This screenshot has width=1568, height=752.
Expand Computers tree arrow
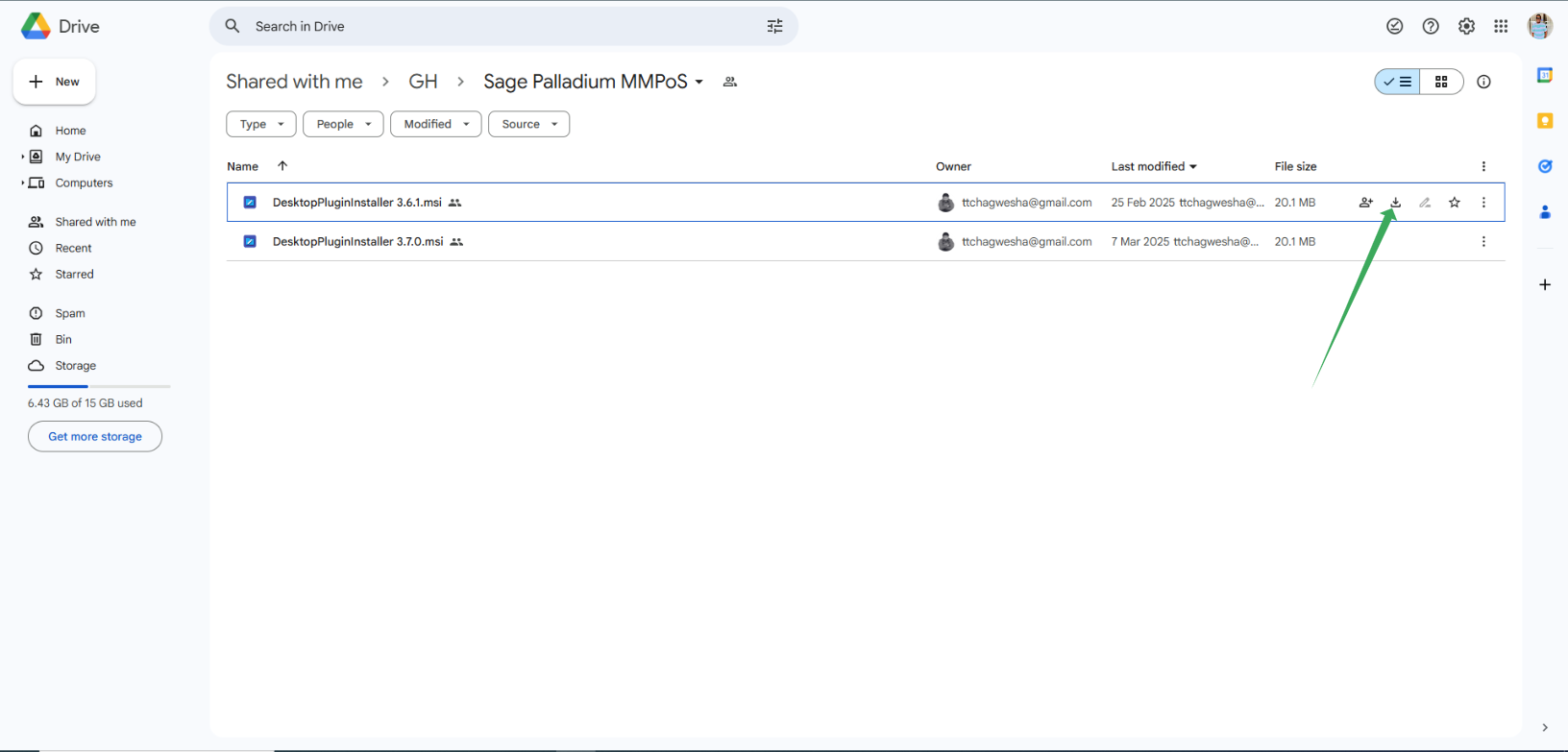pos(23,182)
